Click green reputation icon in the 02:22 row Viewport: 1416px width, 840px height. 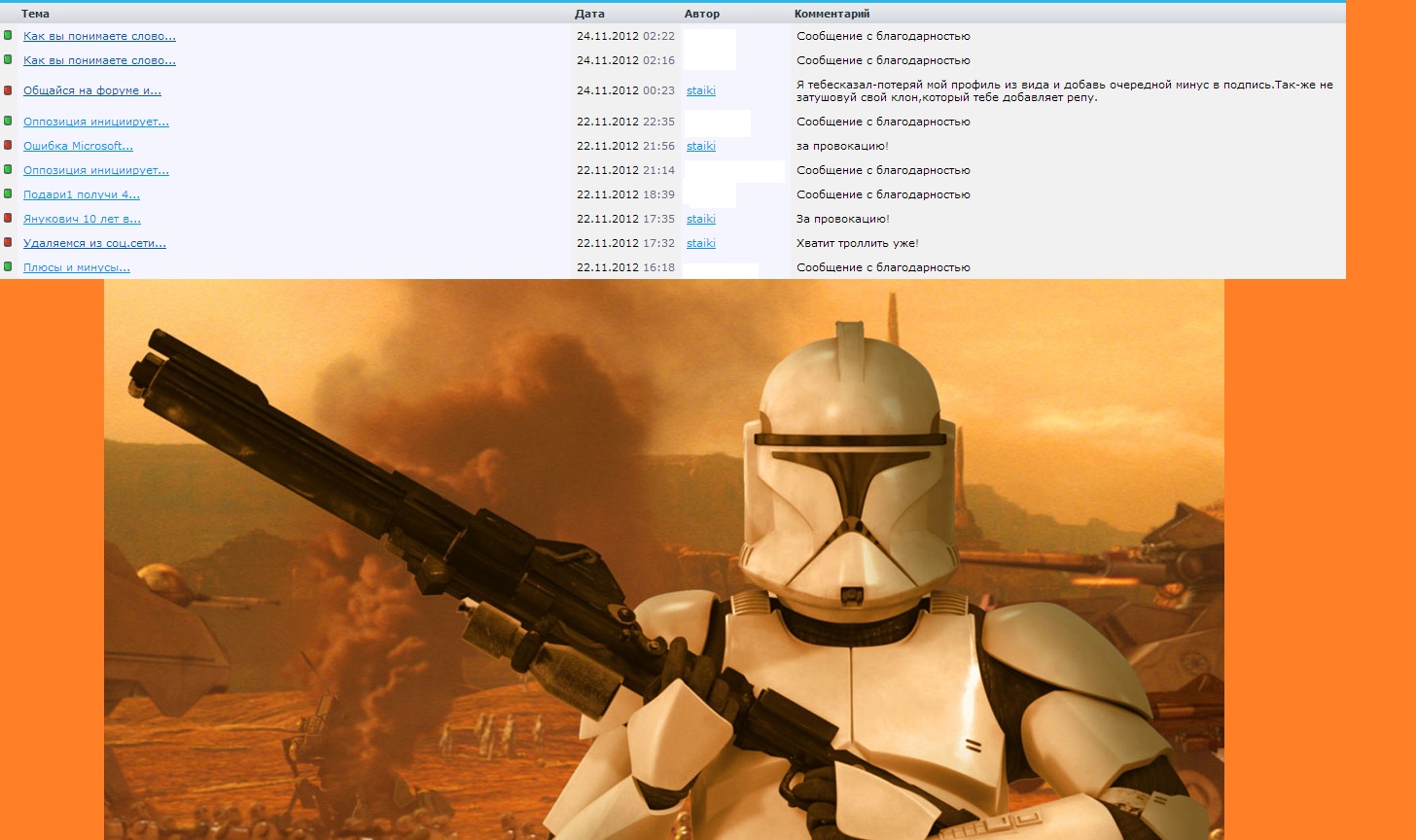coord(8,35)
